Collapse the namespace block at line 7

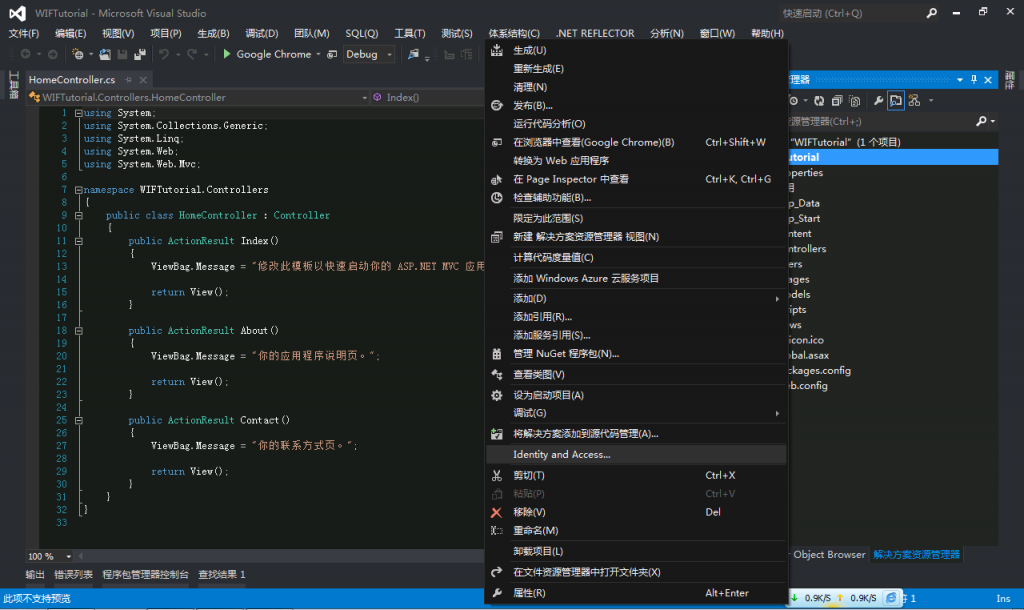(x=78, y=190)
